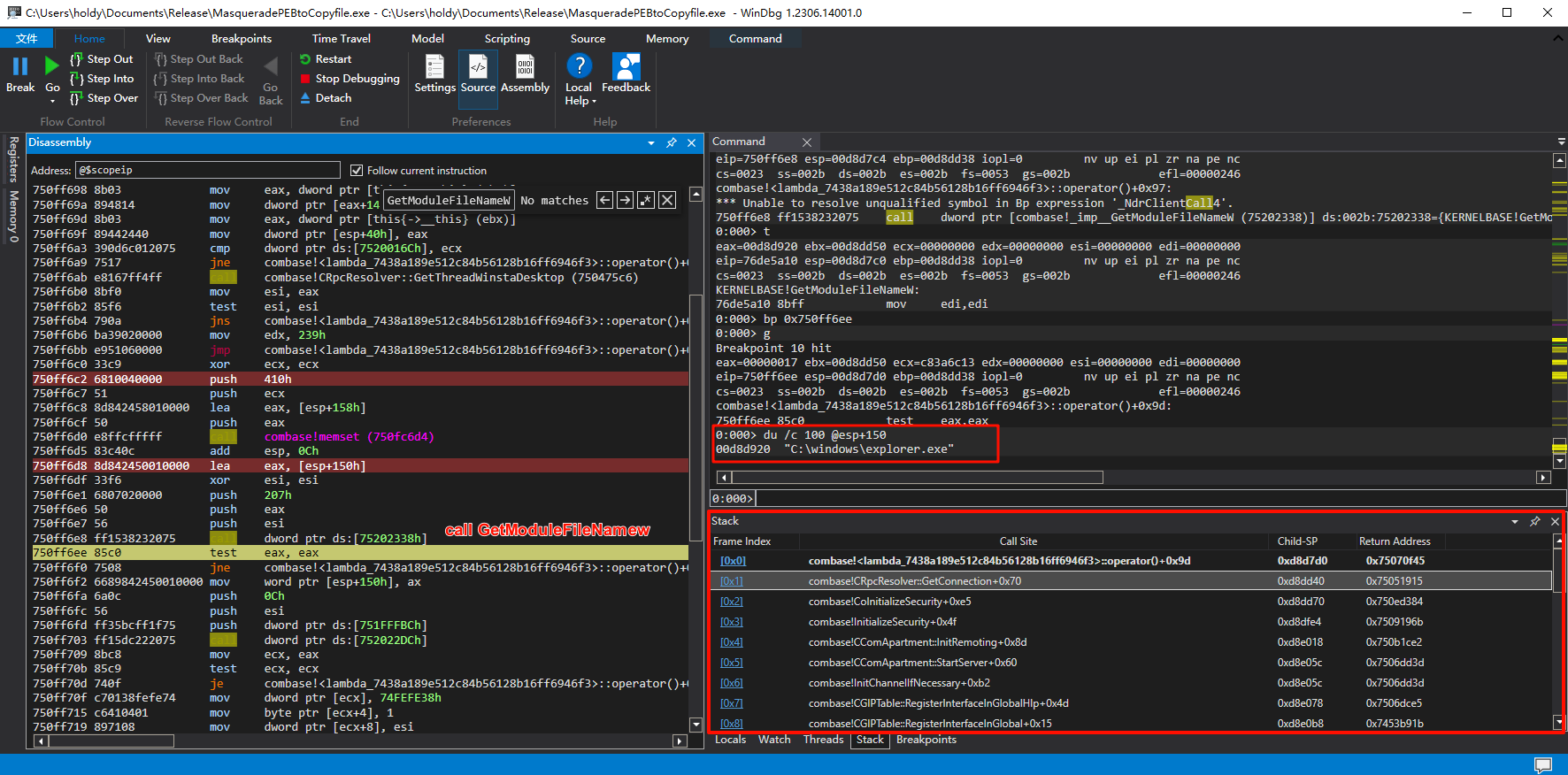Image resolution: width=1568 pixels, height=775 pixels.
Task: Click the Step Out Back item
Action: (x=198, y=59)
